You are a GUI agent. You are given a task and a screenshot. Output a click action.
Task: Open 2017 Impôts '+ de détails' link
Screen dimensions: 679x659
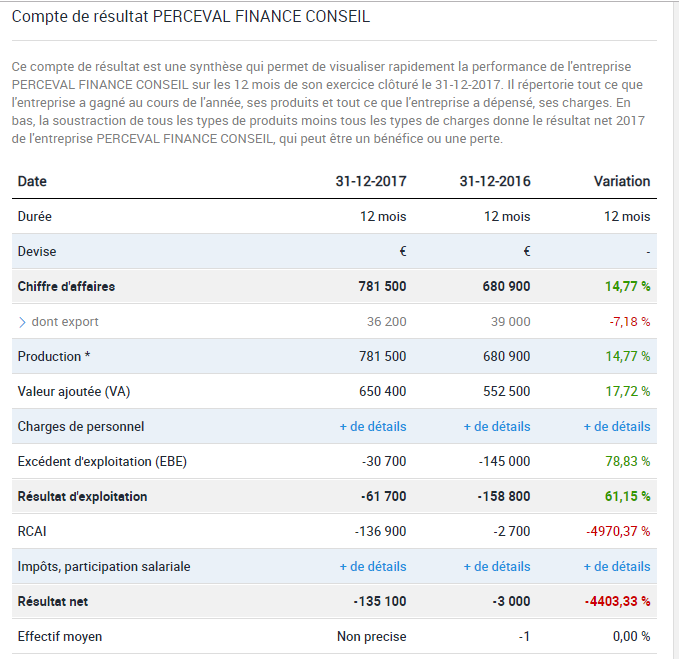pos(373,566)
